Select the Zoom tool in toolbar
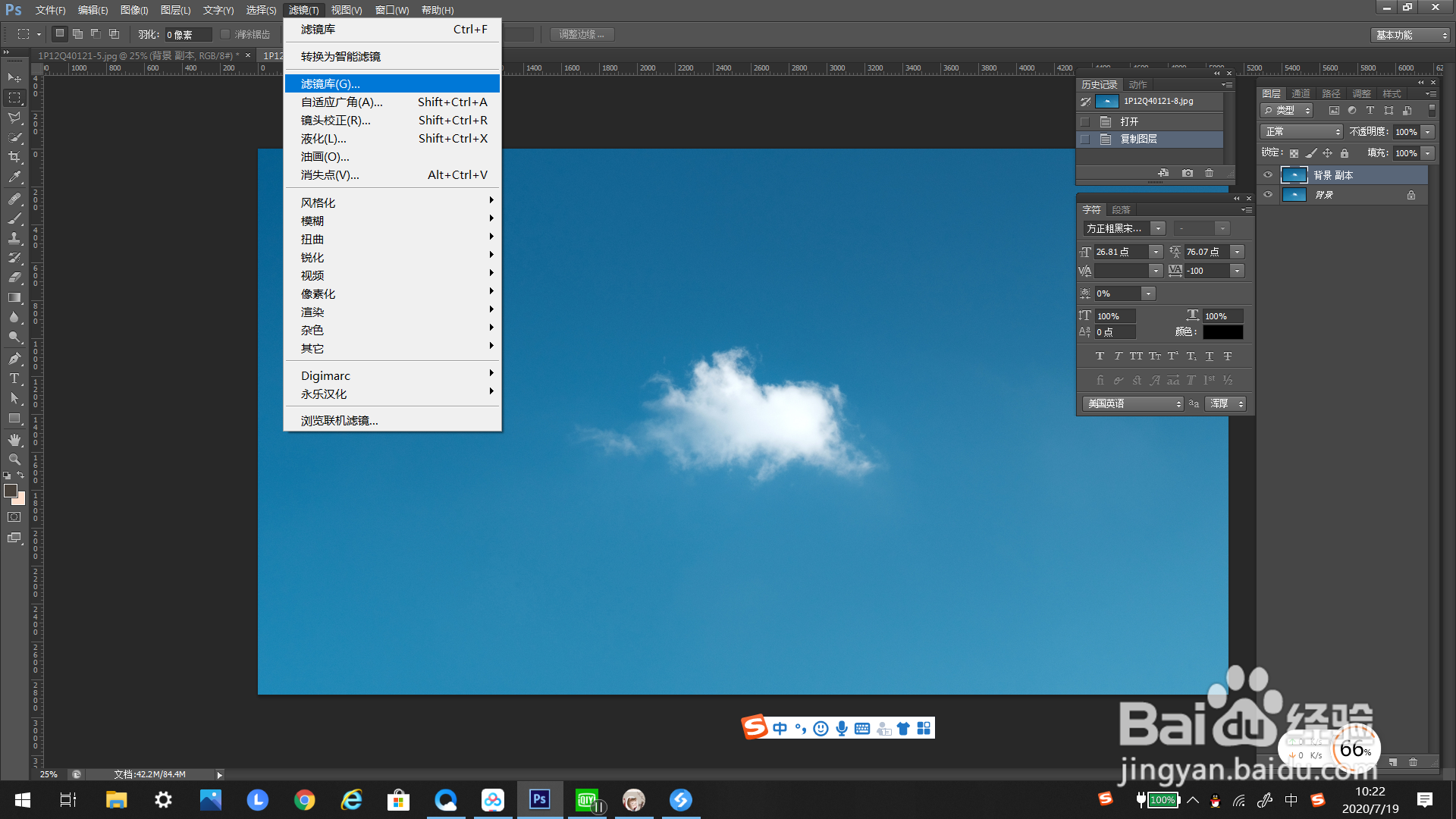 14,460
